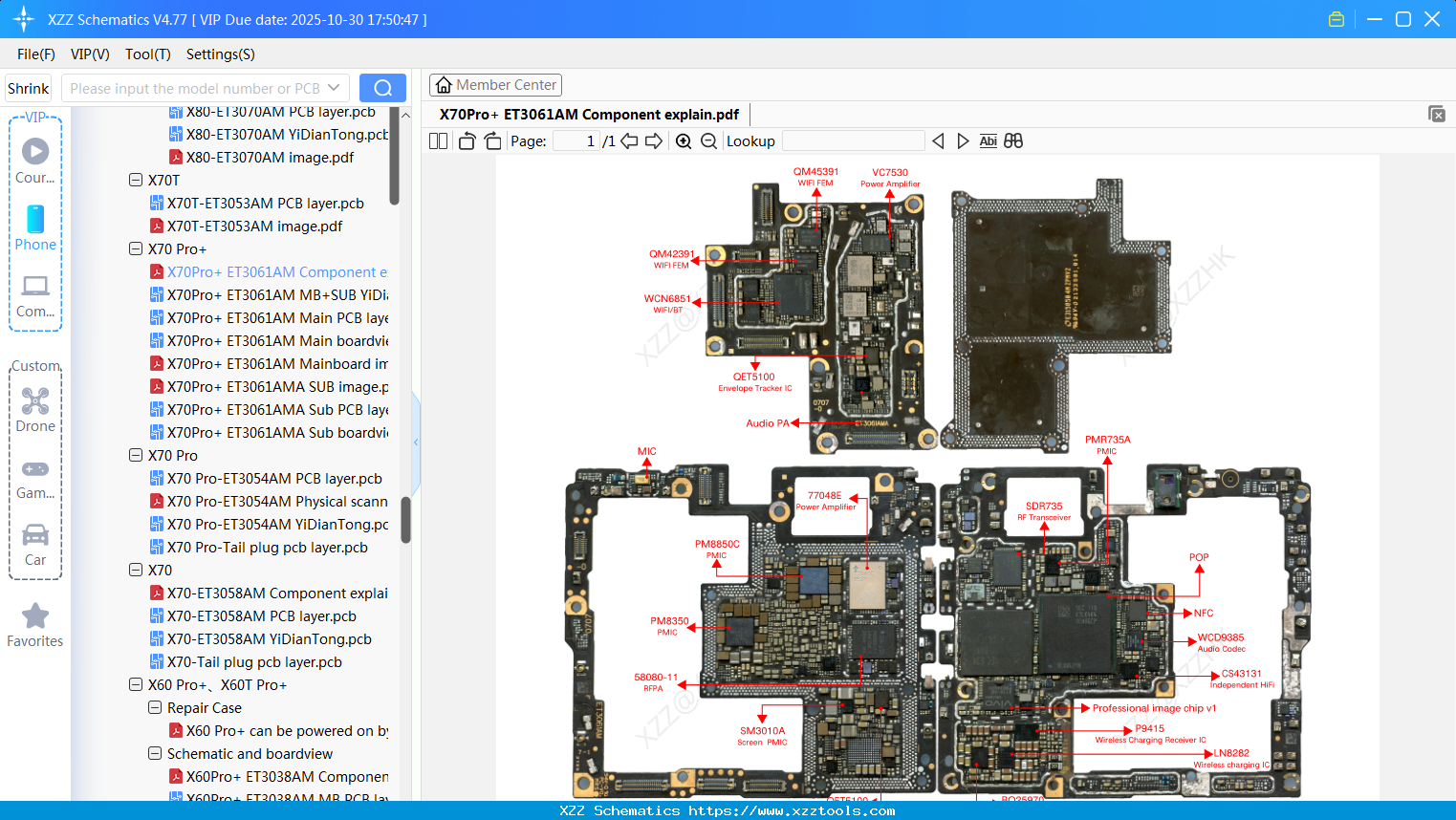
Task: Click the Member Center button
Action: 495,84
